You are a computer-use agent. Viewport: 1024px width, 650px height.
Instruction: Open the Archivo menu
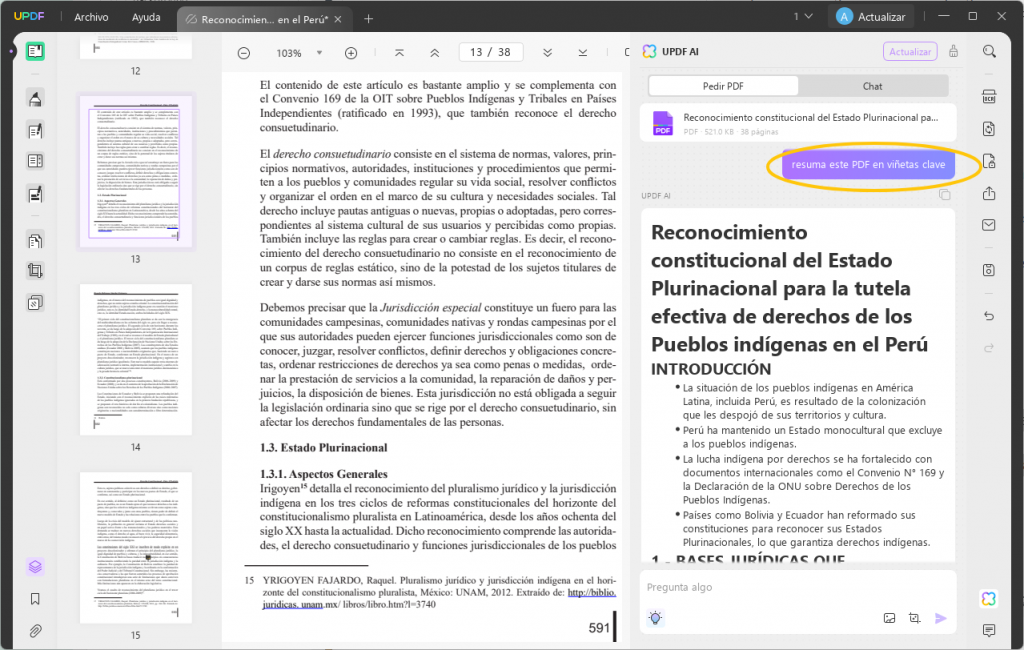tap(91, 17)
